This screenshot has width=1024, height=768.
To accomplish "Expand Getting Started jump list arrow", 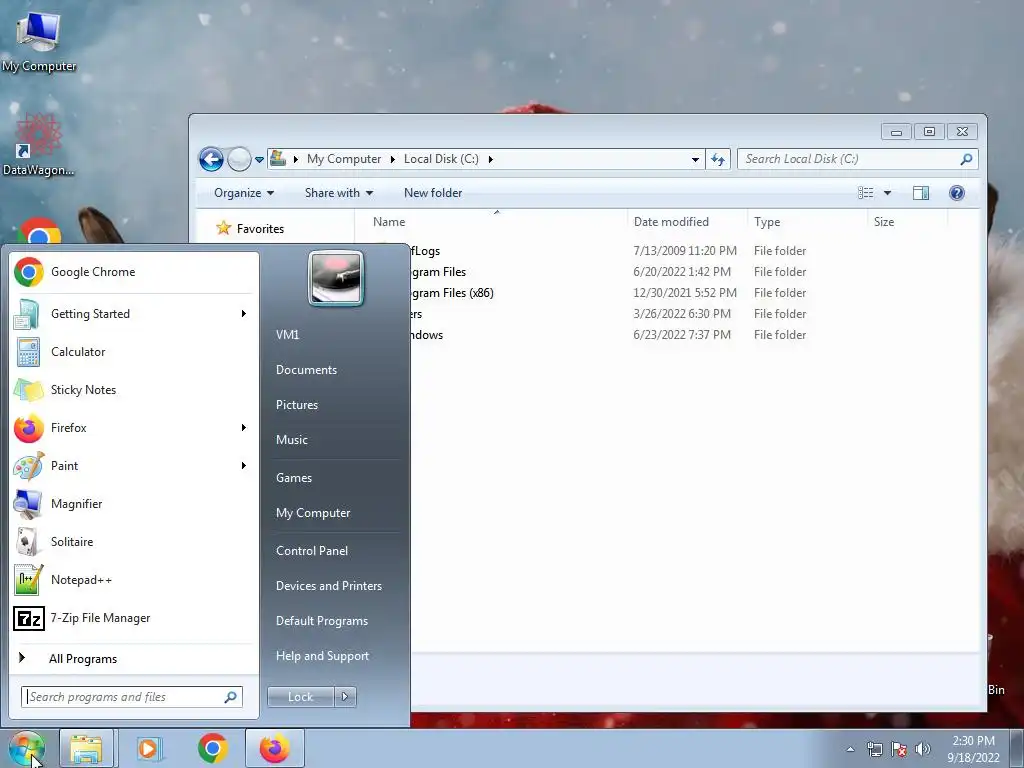I will (244, 313).
